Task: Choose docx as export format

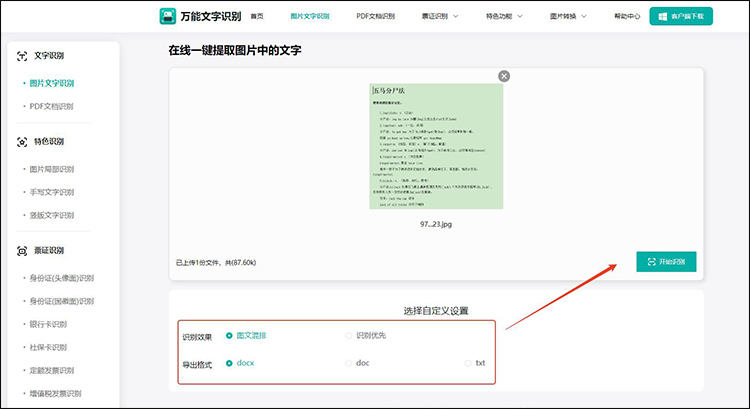Action: coord(240,363)
